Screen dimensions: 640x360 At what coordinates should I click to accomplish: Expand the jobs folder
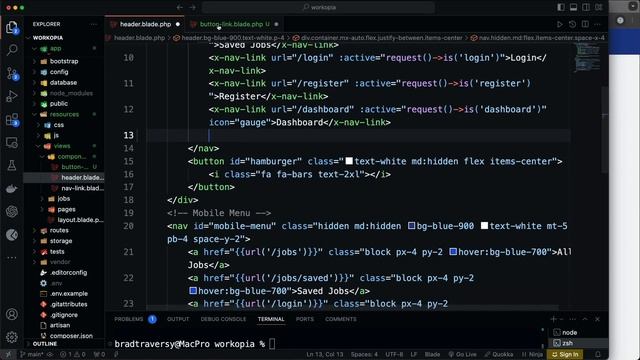64,199
